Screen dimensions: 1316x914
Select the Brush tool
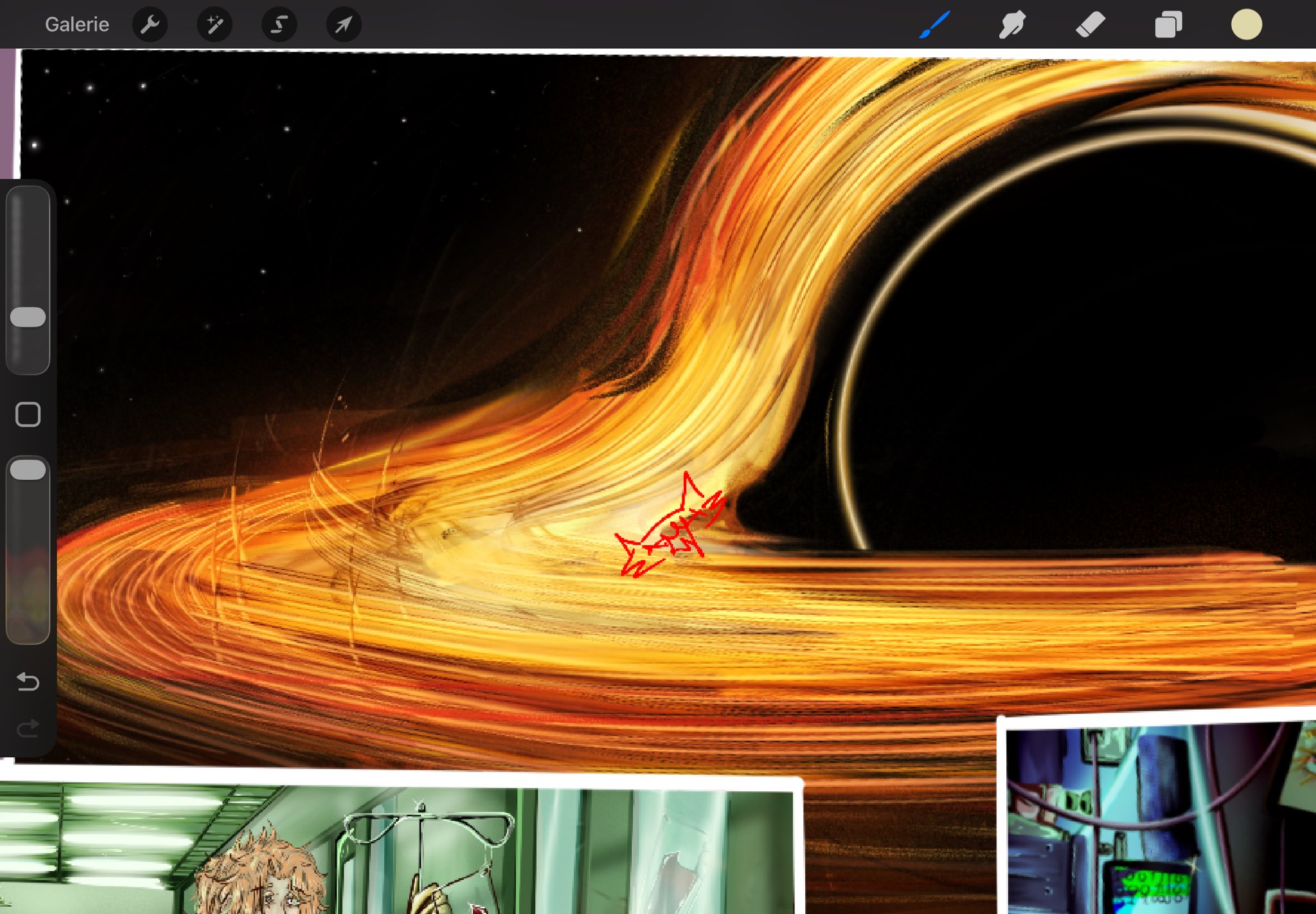(934, 24)
